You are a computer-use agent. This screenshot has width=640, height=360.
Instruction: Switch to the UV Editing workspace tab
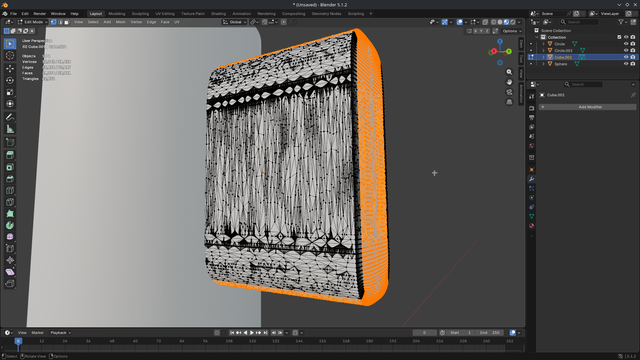(164, 13)
